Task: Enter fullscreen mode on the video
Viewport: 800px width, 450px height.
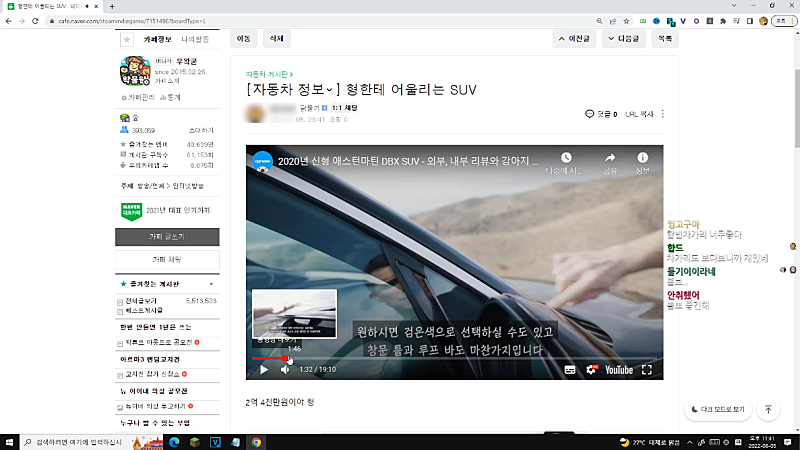Action: (x=647, y=369)
